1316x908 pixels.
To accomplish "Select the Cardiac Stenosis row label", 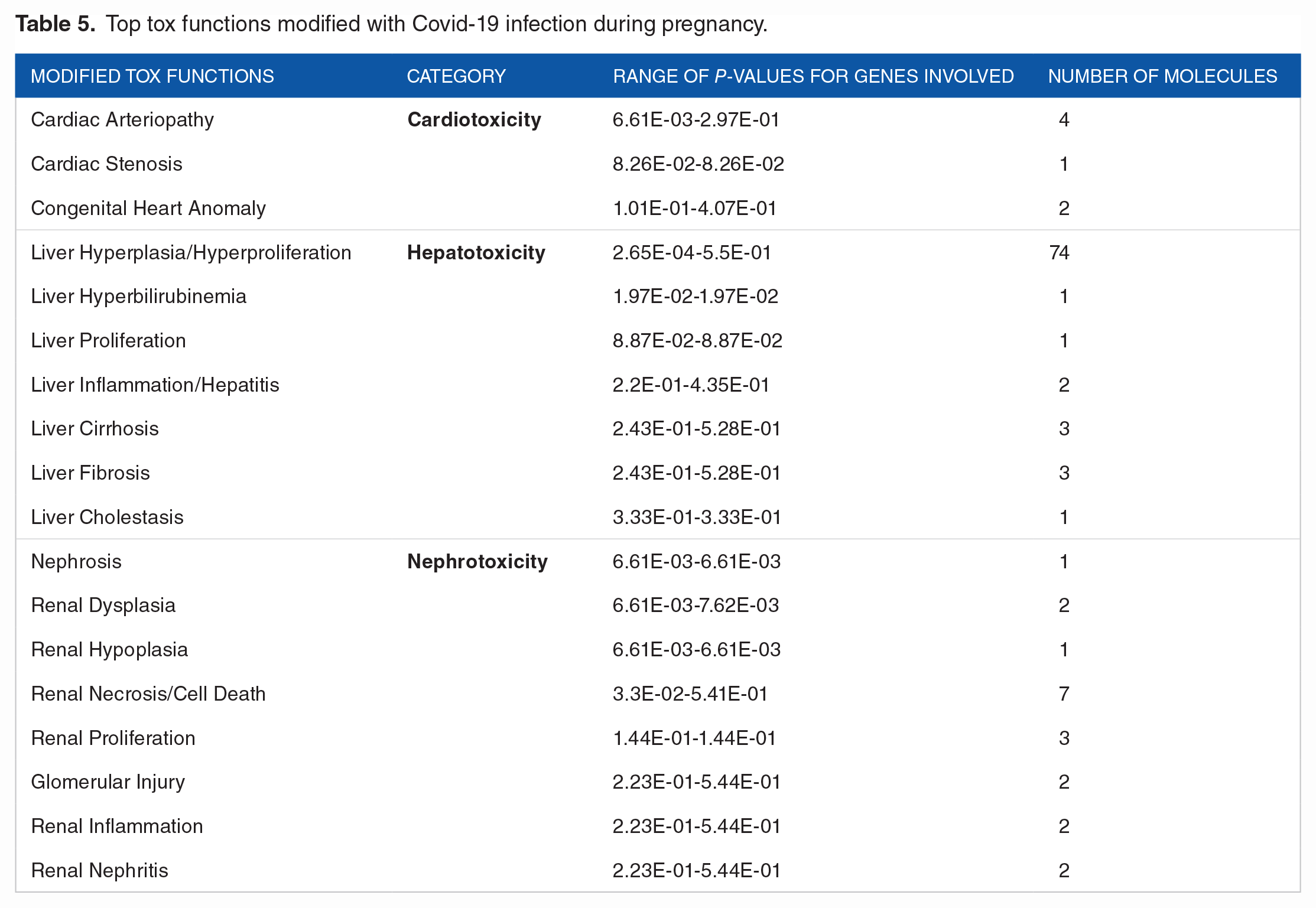I will coord(106,164).
